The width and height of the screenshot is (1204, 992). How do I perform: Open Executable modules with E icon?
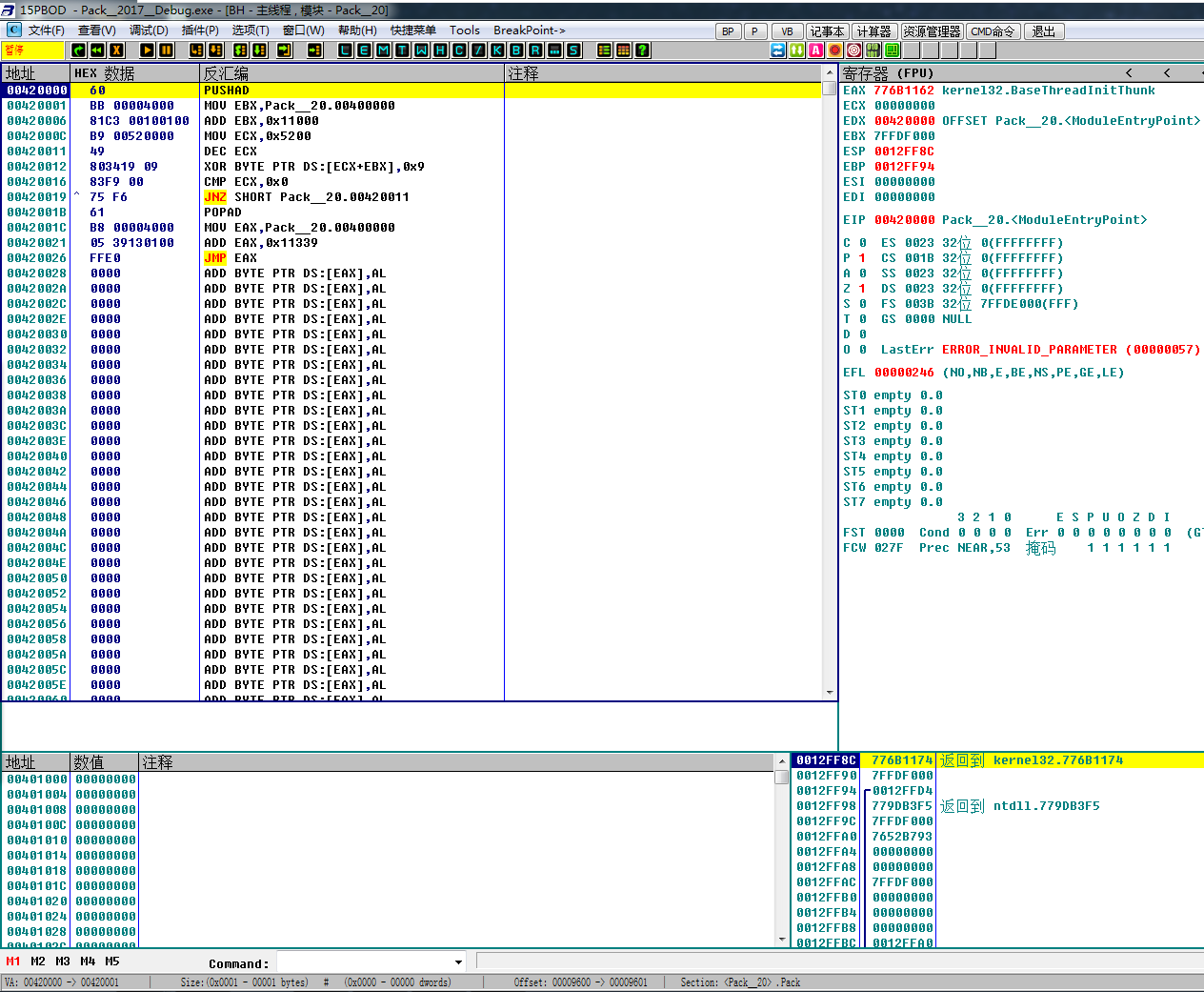click(x=364, y=51)
